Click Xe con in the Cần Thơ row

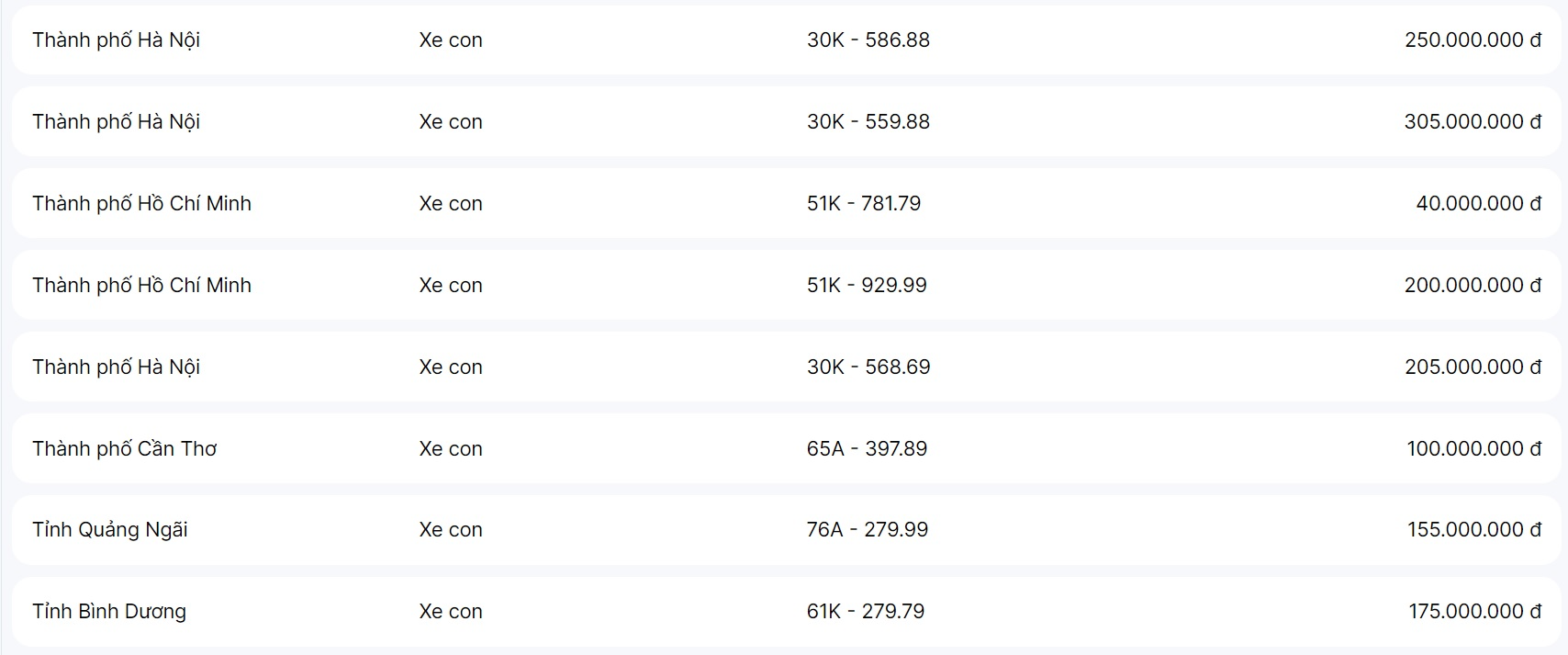[x=450, y=449]
